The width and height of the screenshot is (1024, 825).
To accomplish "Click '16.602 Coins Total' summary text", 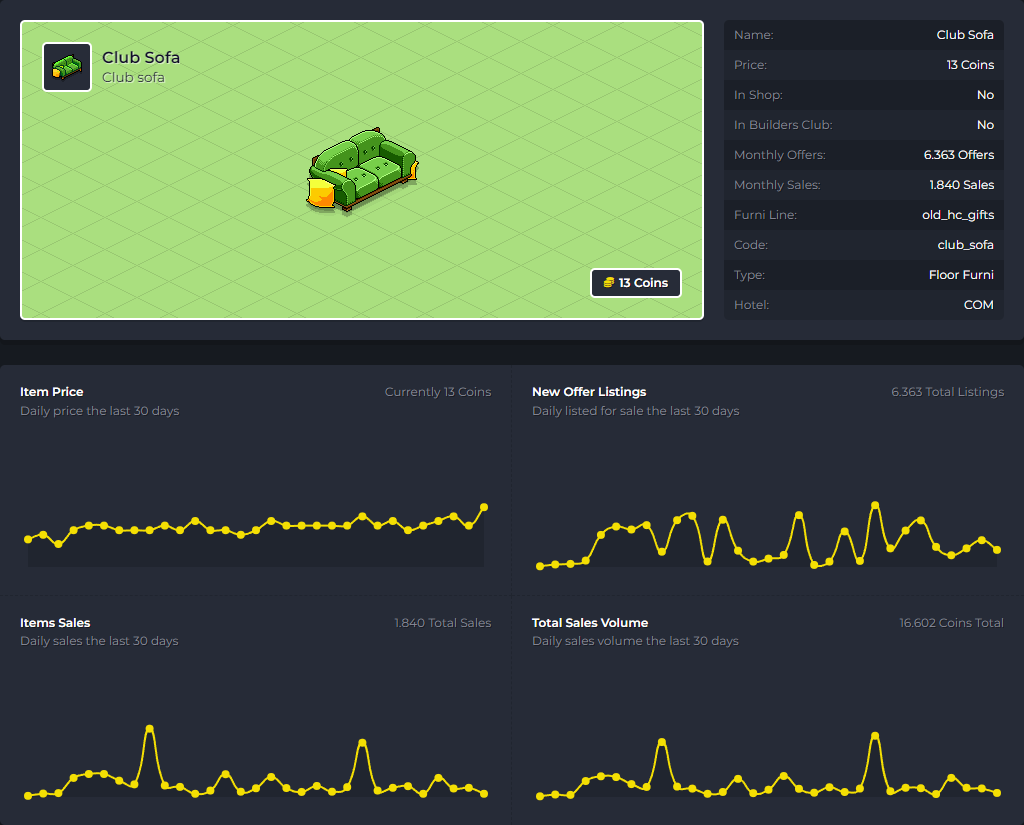I will click(x=952, y=623).
